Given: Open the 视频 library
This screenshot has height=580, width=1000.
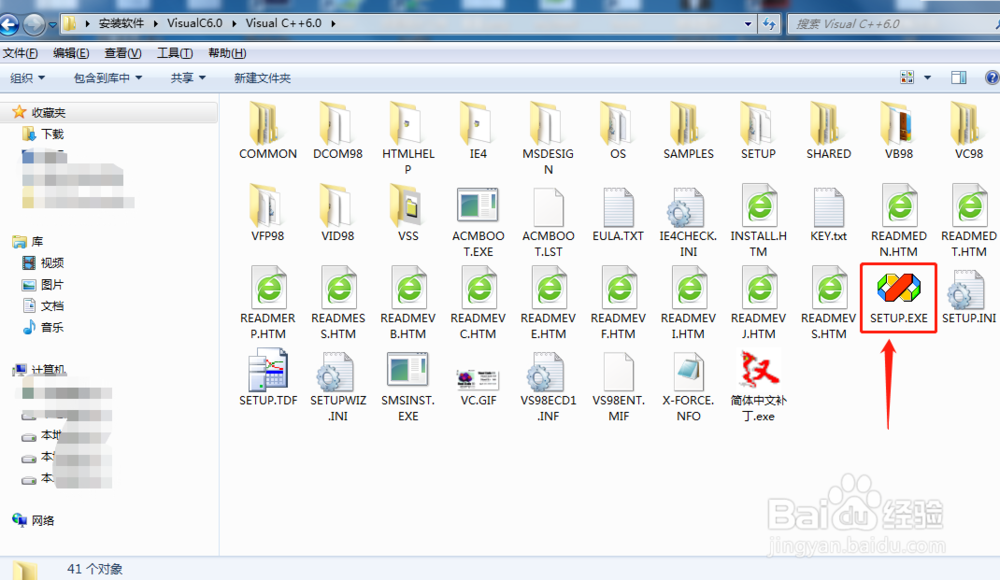Looking at the screenshot, I should pos(52,262).
